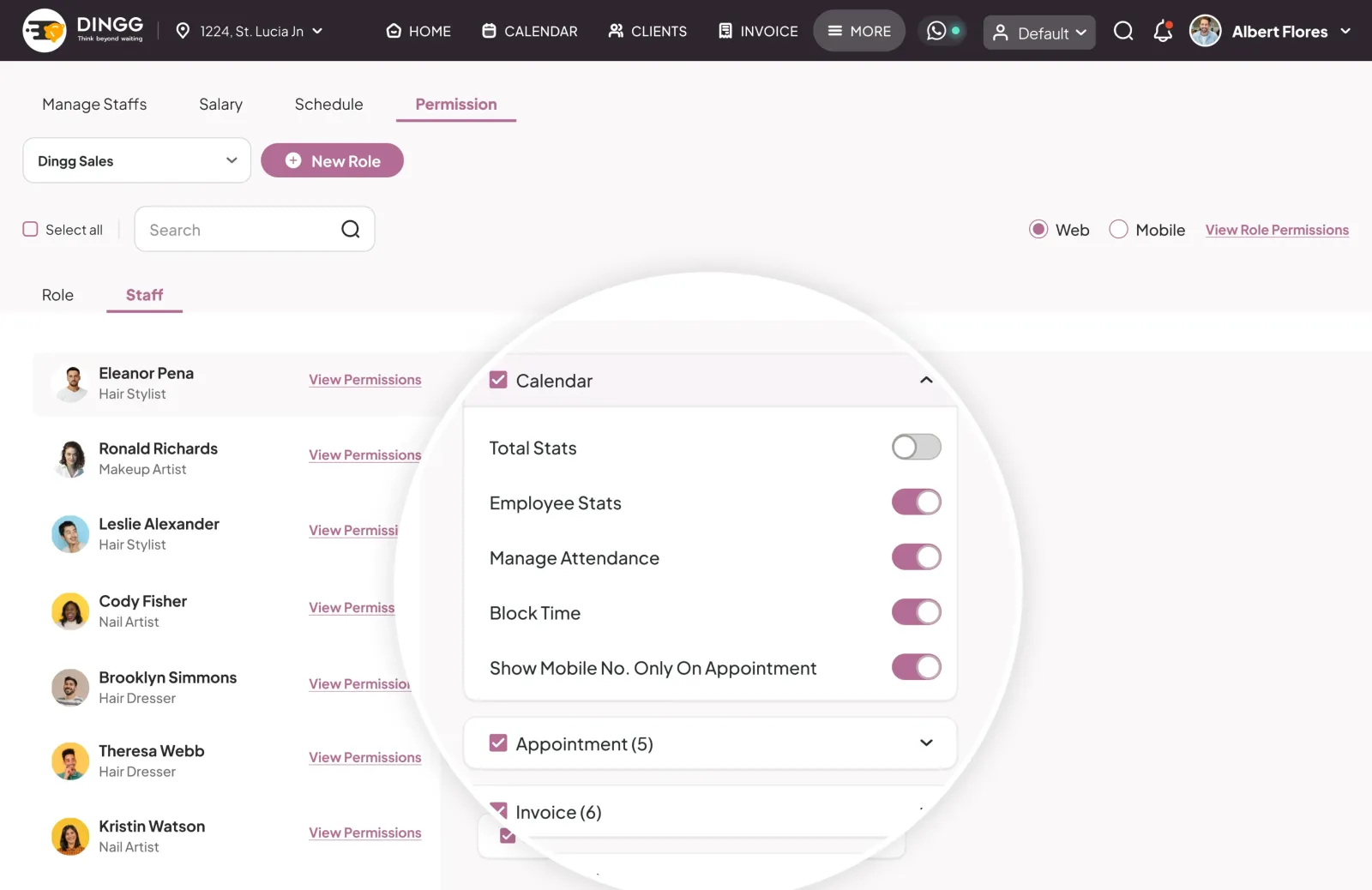Uncheck the Appointment (5) checkbox

(x=498, y=743)
